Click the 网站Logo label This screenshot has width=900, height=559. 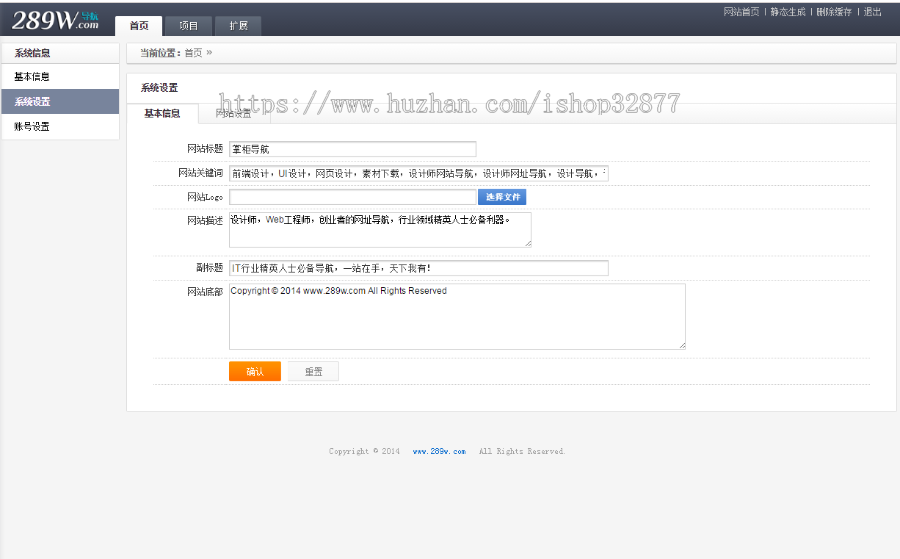click(205, 197)
